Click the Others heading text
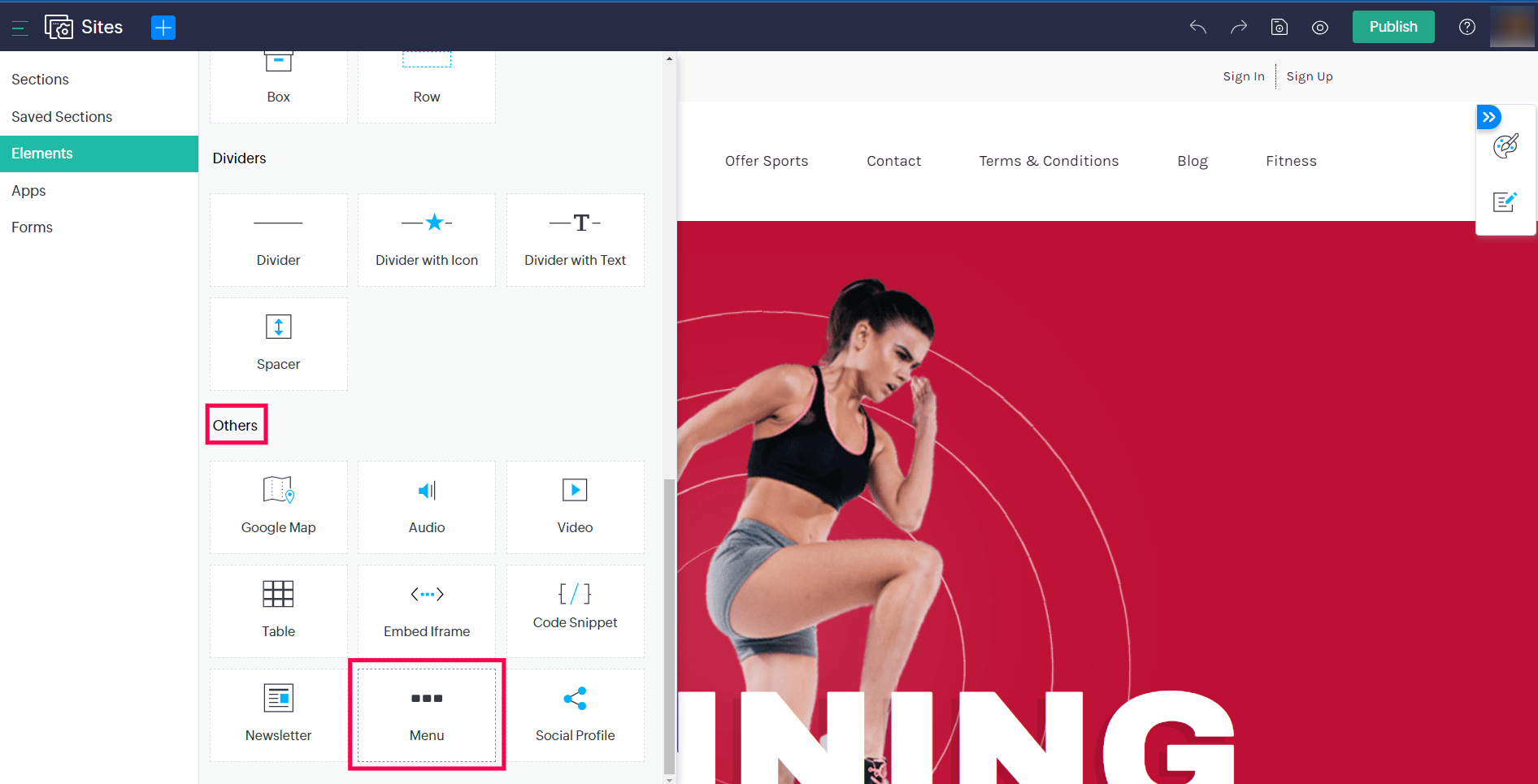The image size is (1538, 784). tap(235, 426)
